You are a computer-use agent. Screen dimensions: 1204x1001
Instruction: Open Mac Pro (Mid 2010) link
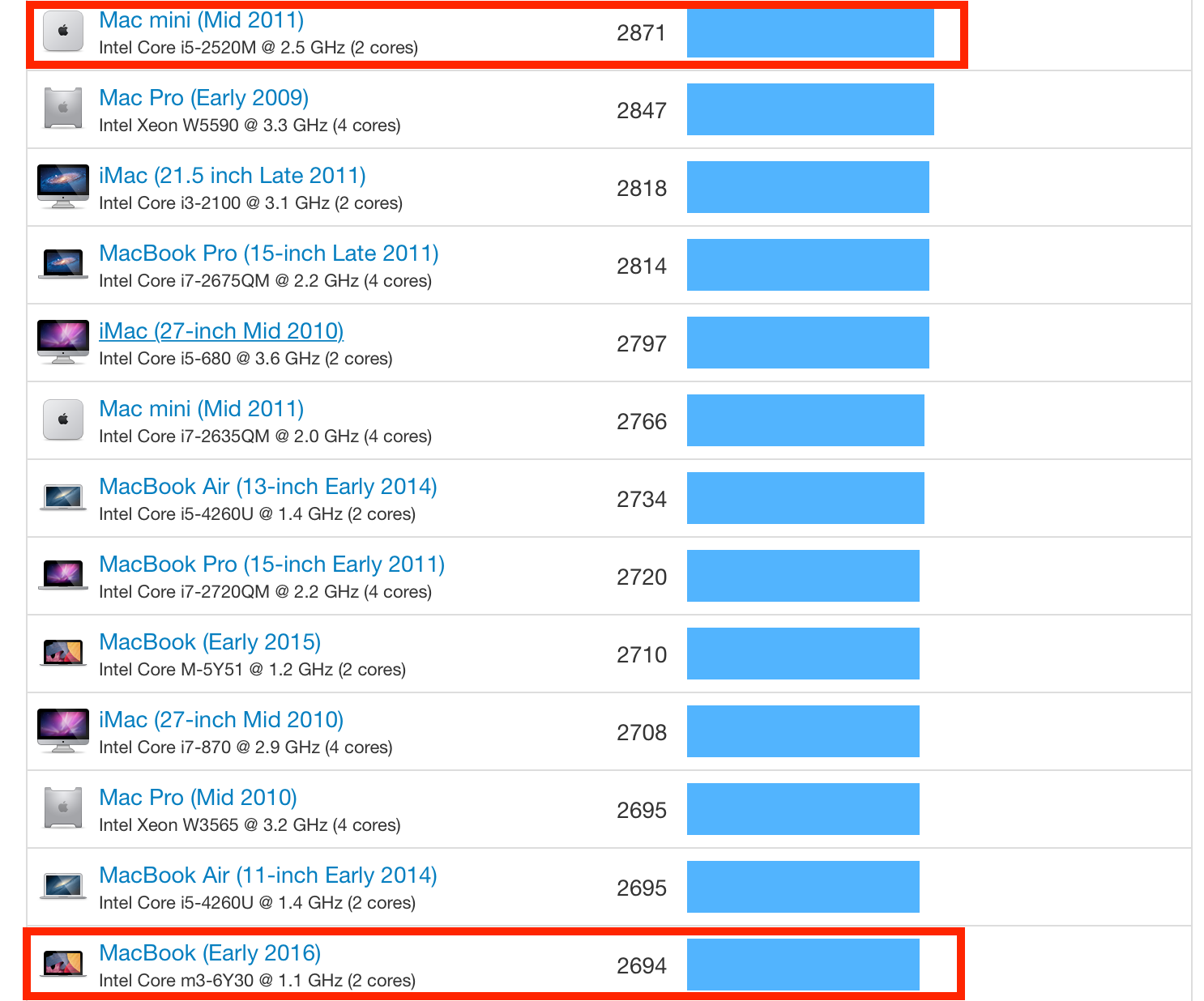pyautogui.click(x=198, y=798)
